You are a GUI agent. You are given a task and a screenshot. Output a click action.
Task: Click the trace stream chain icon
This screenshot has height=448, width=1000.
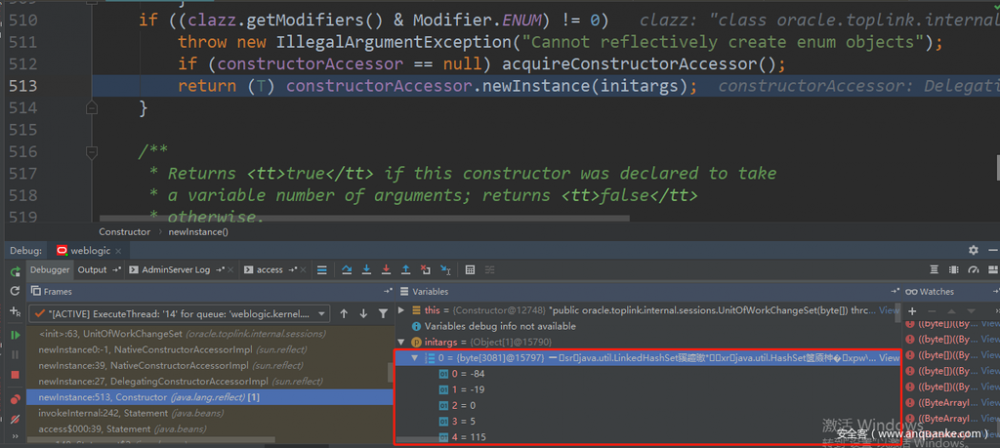[x=489, y=270]
